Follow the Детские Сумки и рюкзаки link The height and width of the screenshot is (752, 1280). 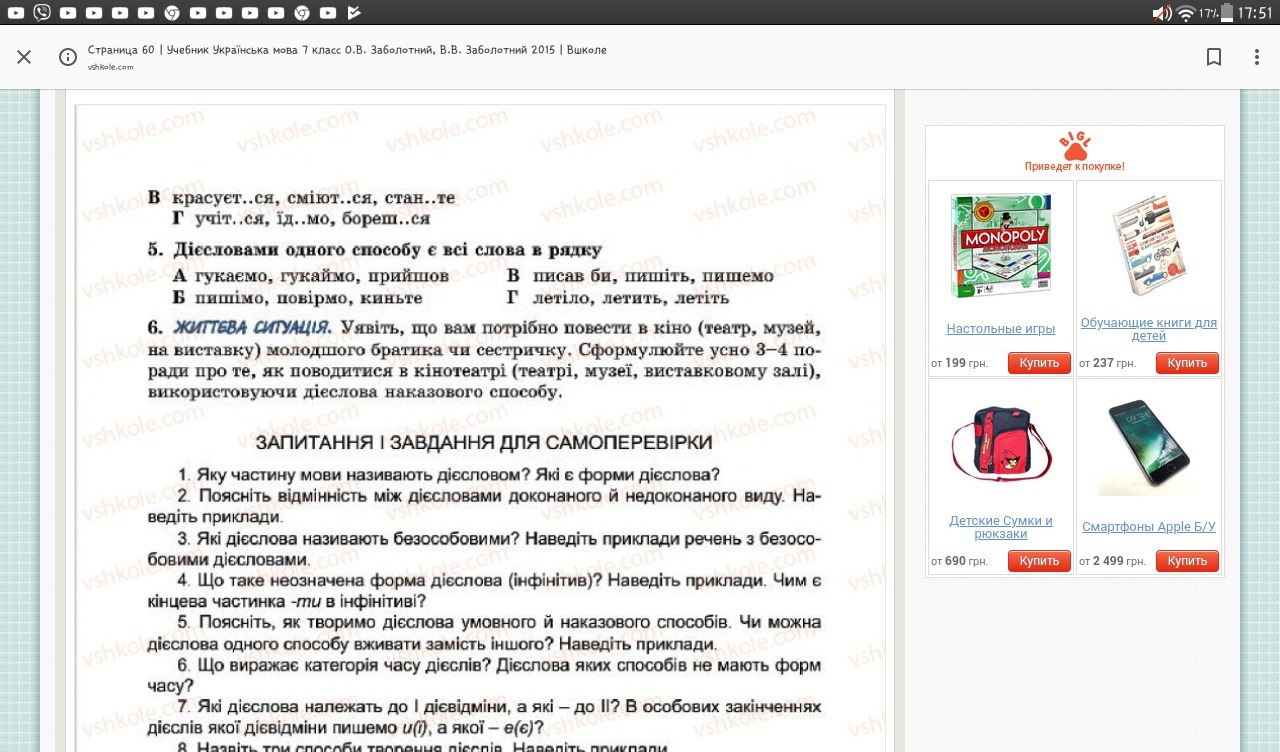pyautogui.click(x=1000, y=527)
